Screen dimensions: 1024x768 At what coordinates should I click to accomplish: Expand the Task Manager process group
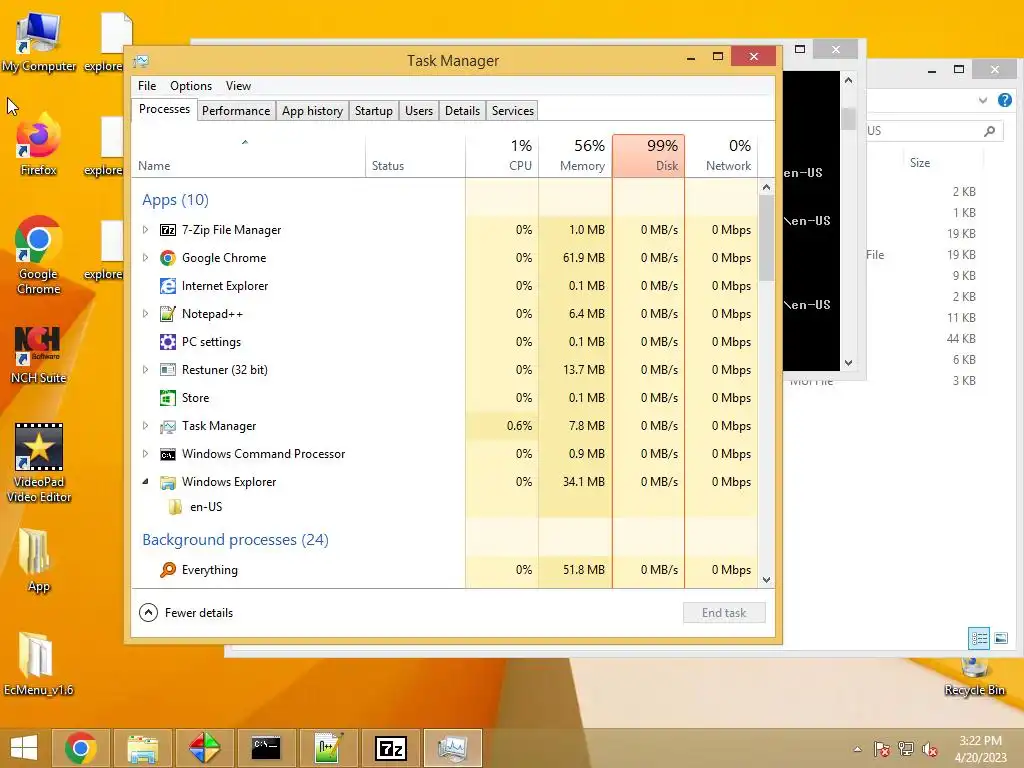point(145,426)
